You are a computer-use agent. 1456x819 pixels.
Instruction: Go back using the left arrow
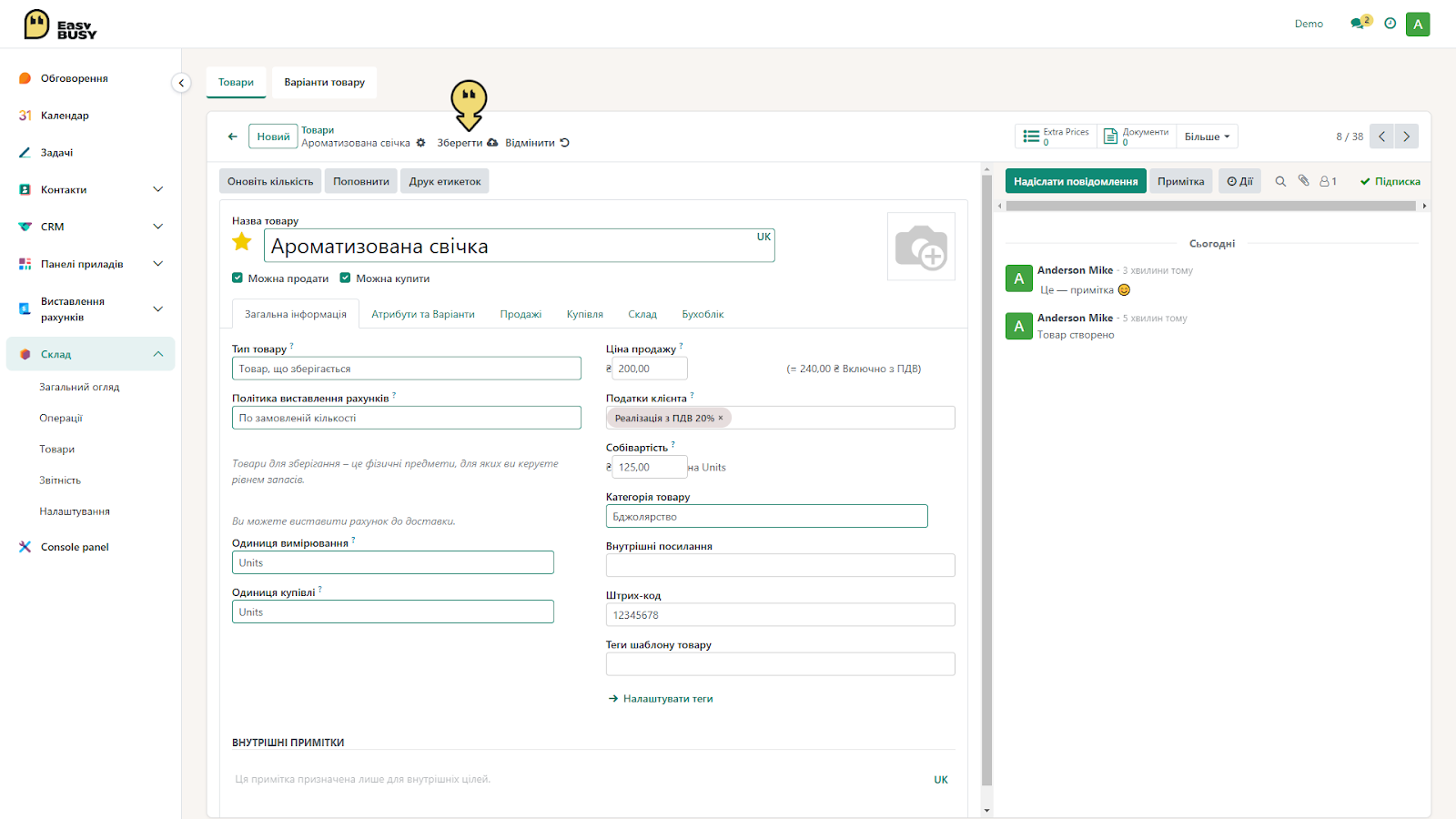[233, 136]
